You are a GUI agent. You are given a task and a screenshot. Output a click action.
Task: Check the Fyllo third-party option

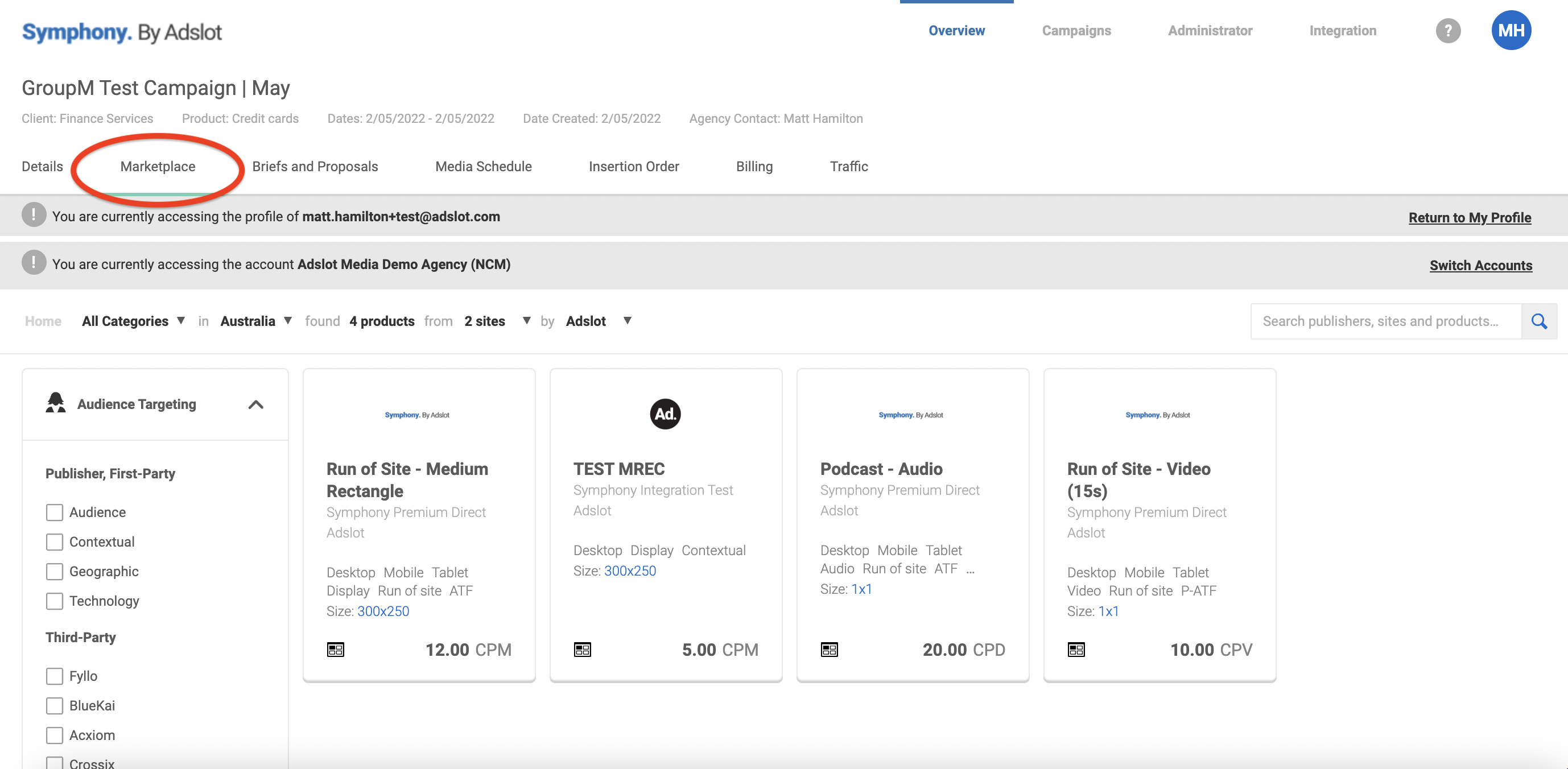(55, 676)
